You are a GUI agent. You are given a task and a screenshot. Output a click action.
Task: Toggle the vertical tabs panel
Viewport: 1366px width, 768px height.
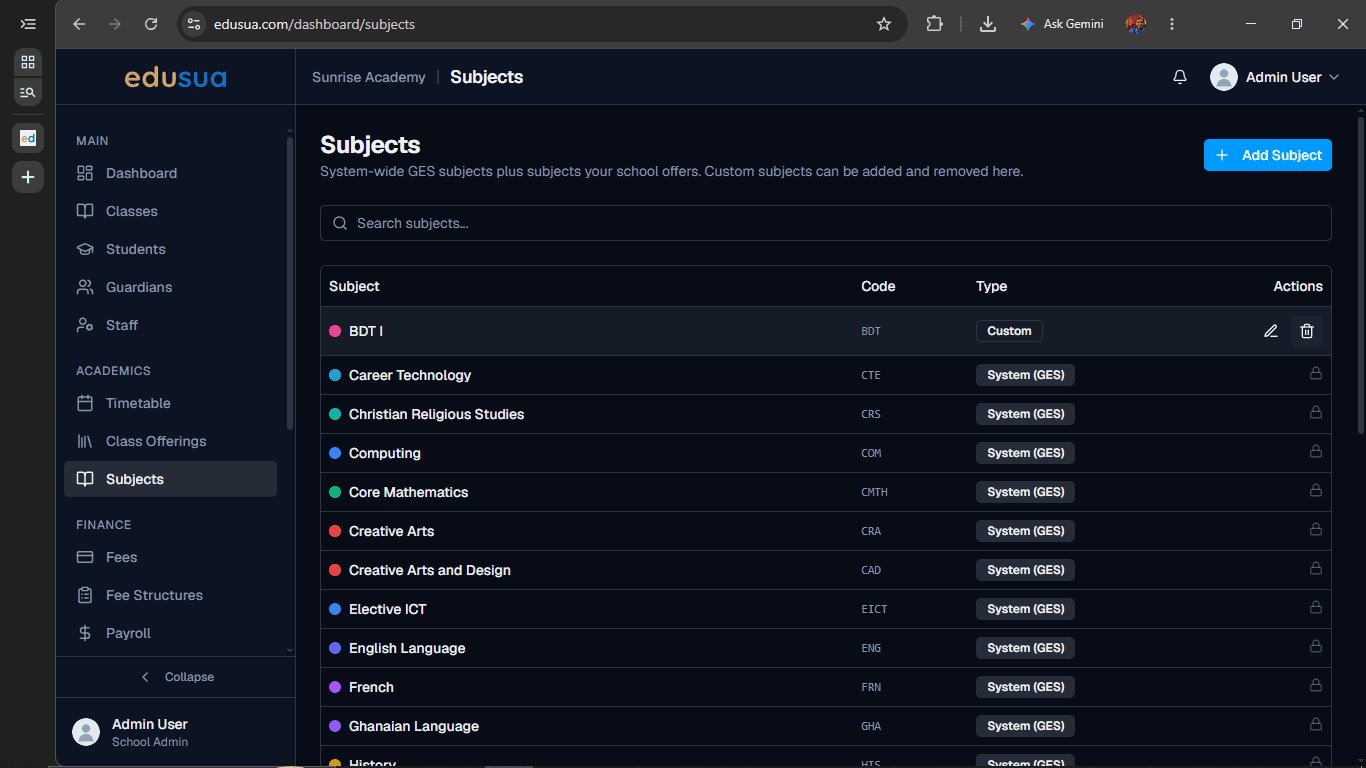(x=28, y=24)
